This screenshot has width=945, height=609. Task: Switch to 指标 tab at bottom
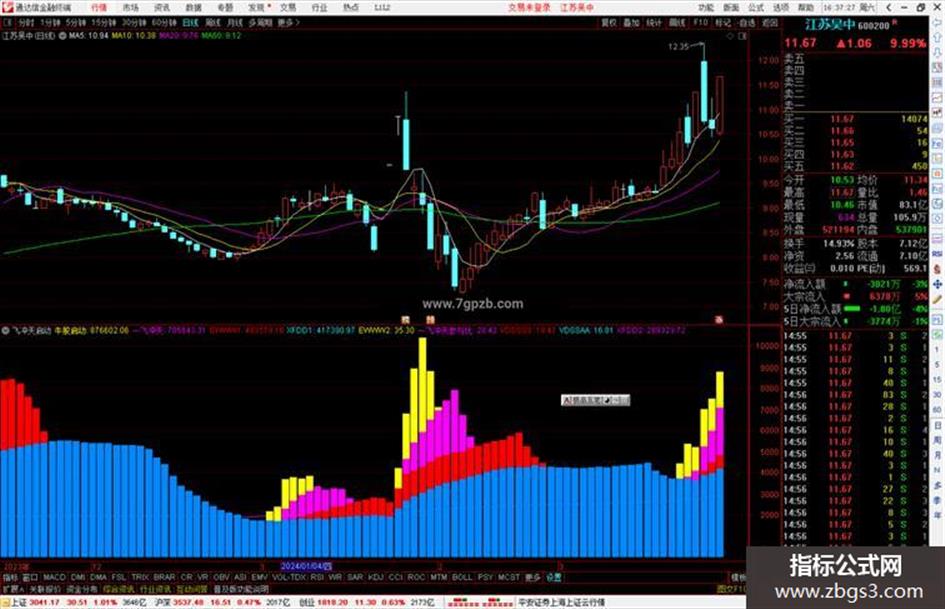(x=11, y=577)
